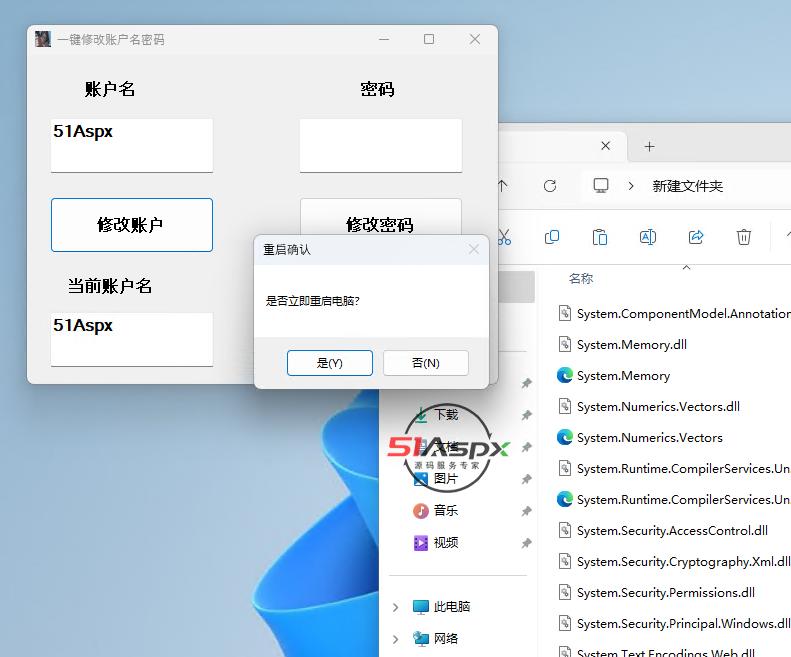Viewport: 791px width, 657px height.
Task: Click the copy icon in Explorer toolbar
Action: tap(552, 237)
